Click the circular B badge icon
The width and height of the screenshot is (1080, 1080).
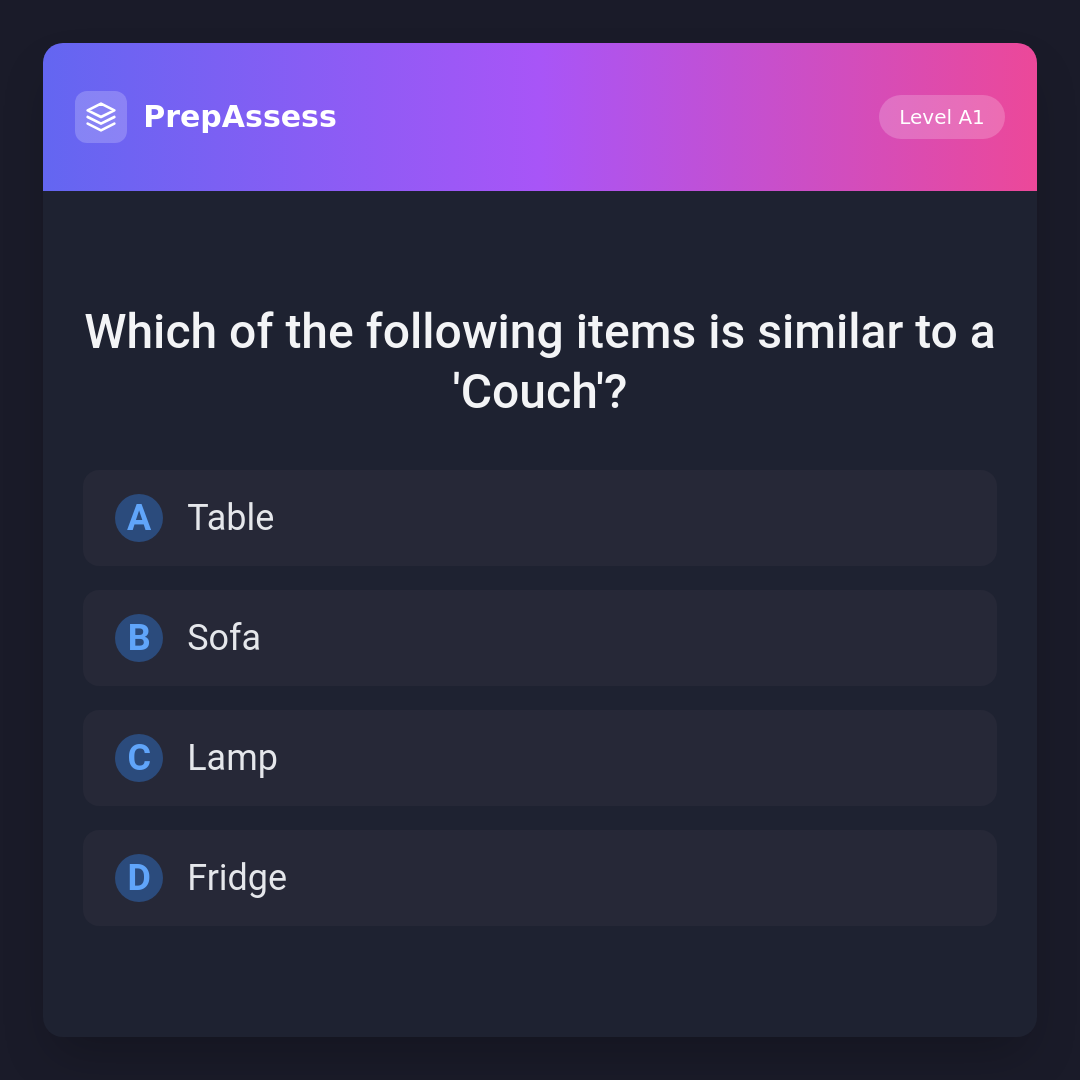pyautogui.click(x=139, y=638)
